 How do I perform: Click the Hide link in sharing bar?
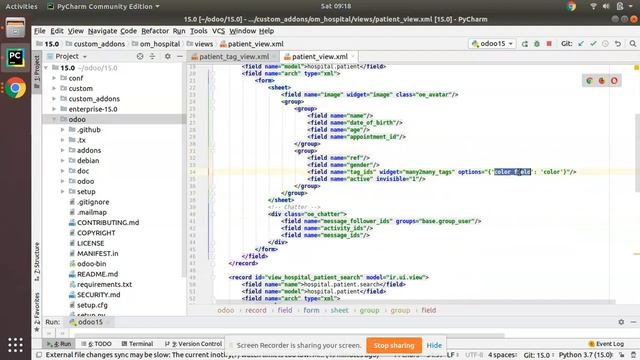(x=434, y=345)
